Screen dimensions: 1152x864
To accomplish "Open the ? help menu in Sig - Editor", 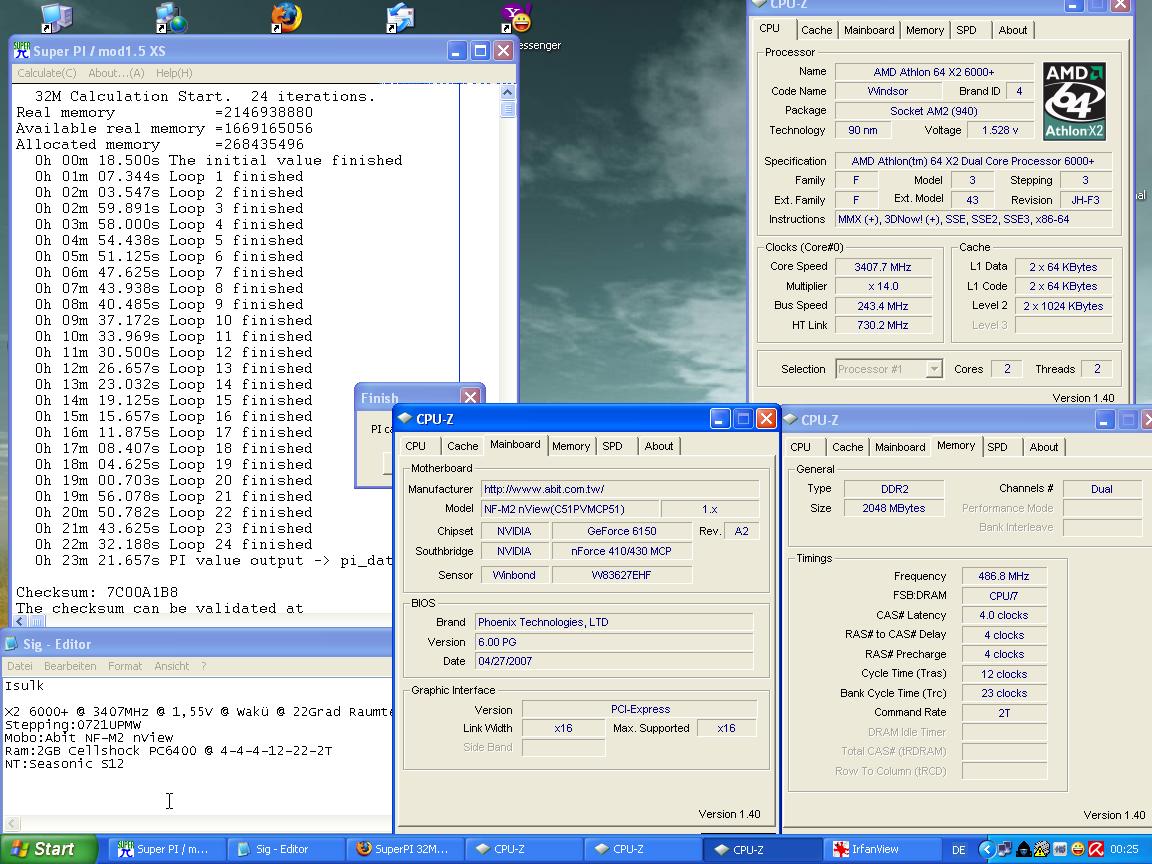I will tap(204, 666).
